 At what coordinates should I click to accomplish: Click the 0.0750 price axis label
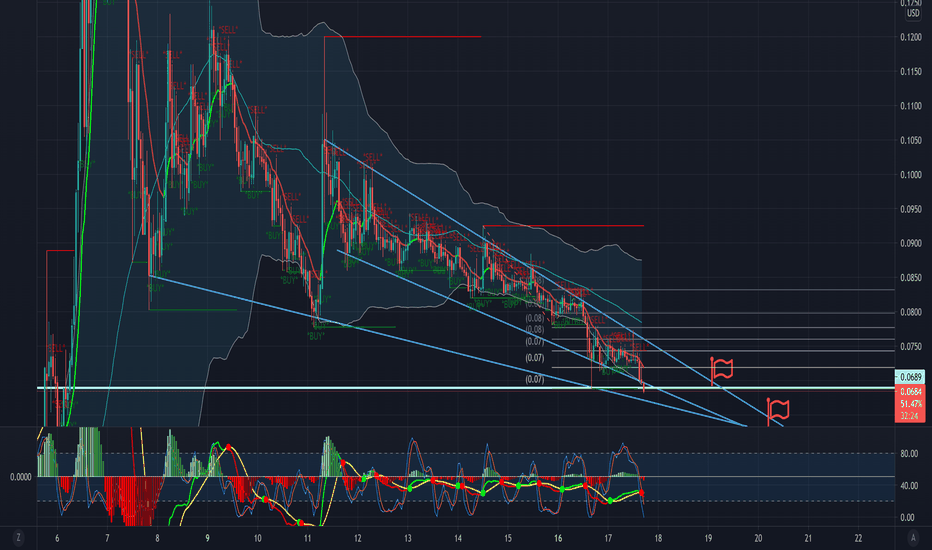pos(911,347)
